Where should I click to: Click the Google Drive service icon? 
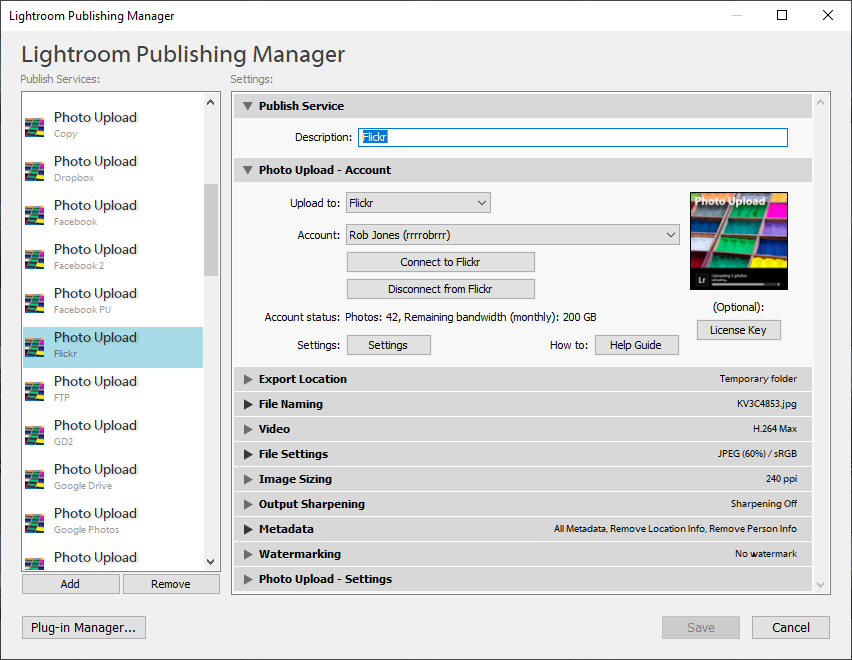click(35, 477)
